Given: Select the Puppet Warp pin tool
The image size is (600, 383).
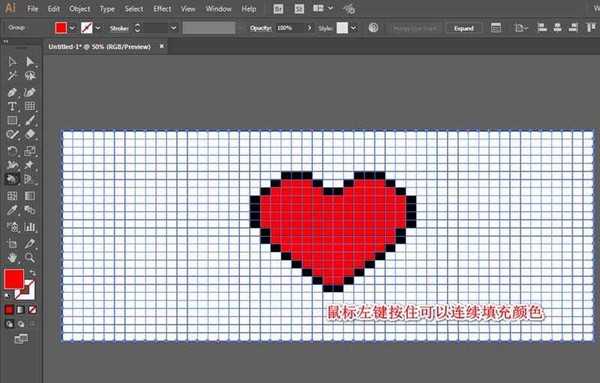Looking at the screenshot, I should pos(30,165).
